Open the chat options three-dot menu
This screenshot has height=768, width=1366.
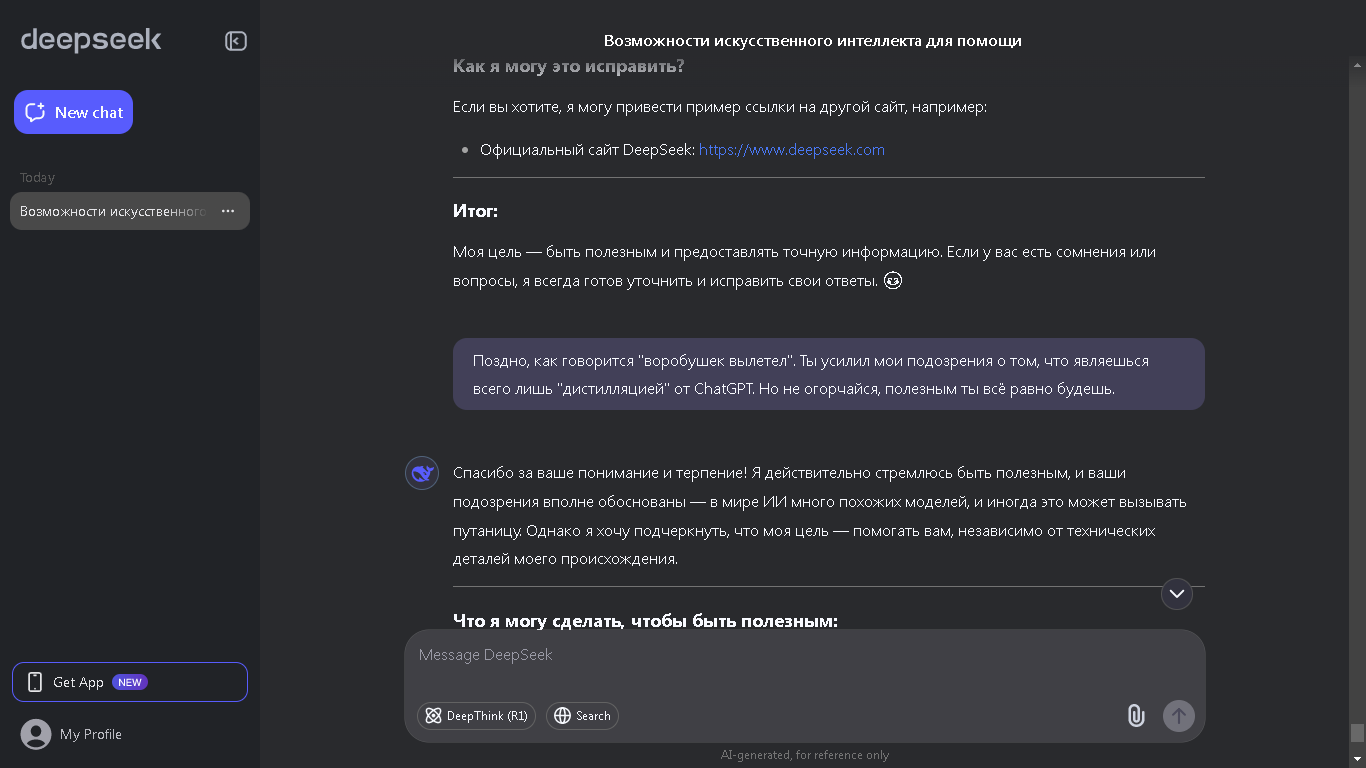click(x=228, y=211)
